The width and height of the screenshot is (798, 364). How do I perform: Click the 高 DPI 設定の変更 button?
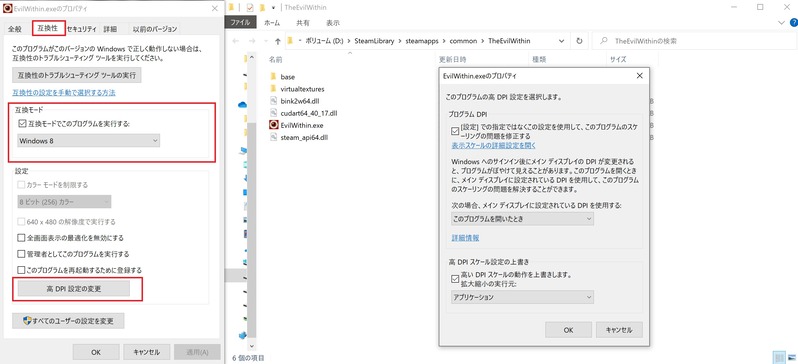[74, 289]
